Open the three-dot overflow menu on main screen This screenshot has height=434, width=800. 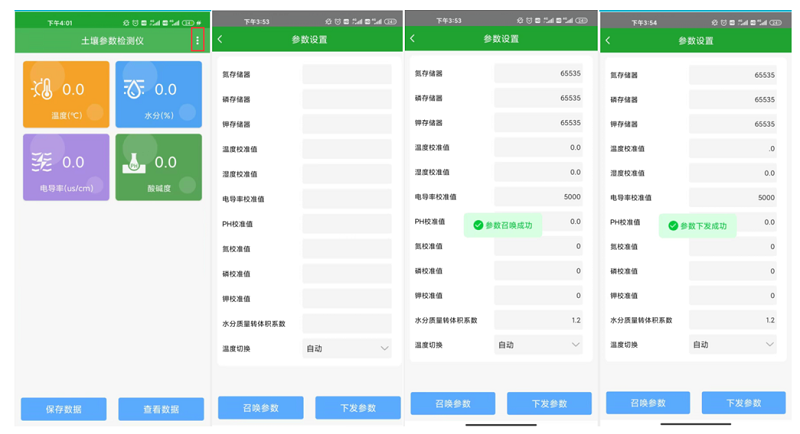pos(197,40)
